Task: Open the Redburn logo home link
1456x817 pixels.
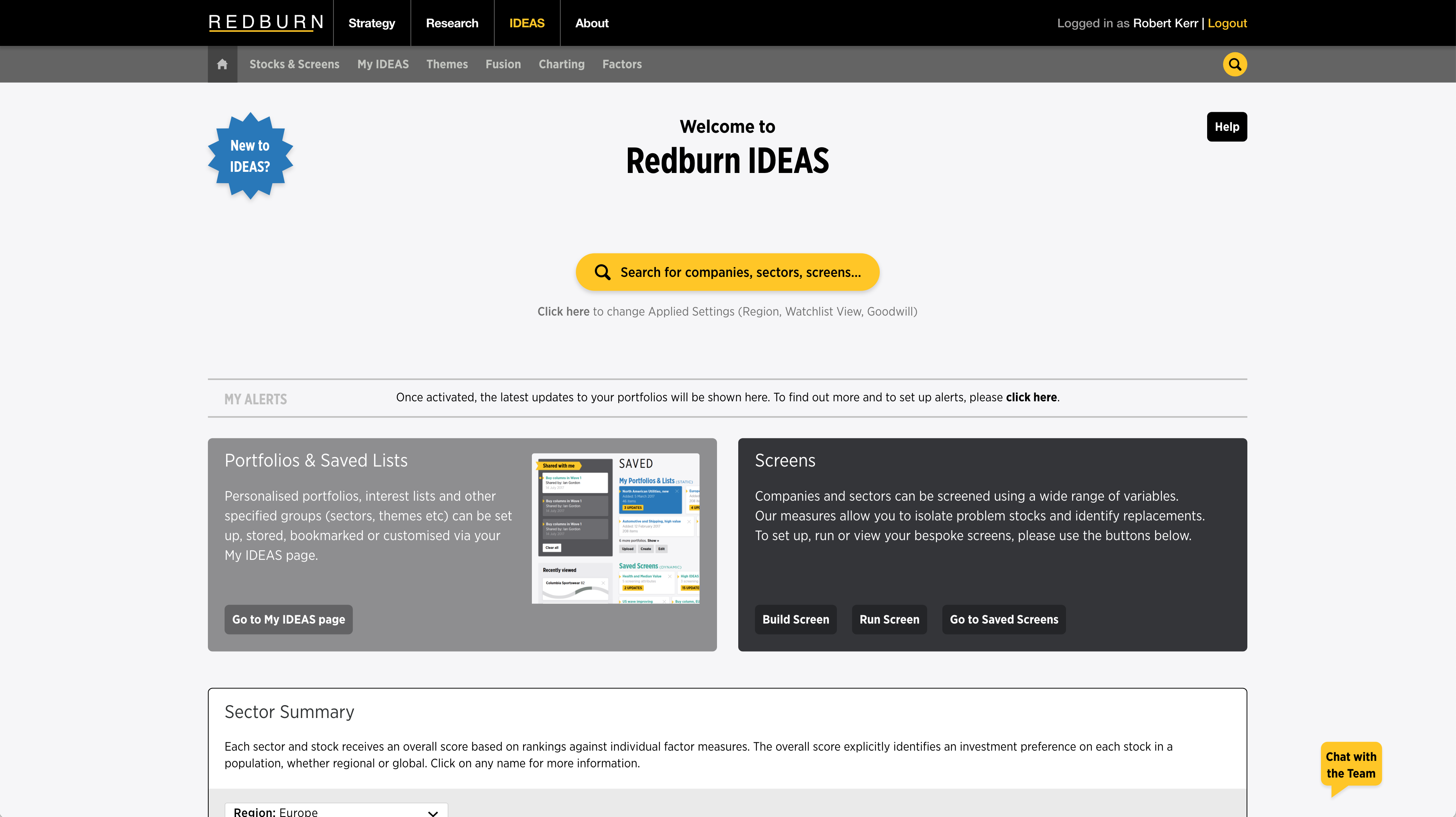Action: [266, 23]
